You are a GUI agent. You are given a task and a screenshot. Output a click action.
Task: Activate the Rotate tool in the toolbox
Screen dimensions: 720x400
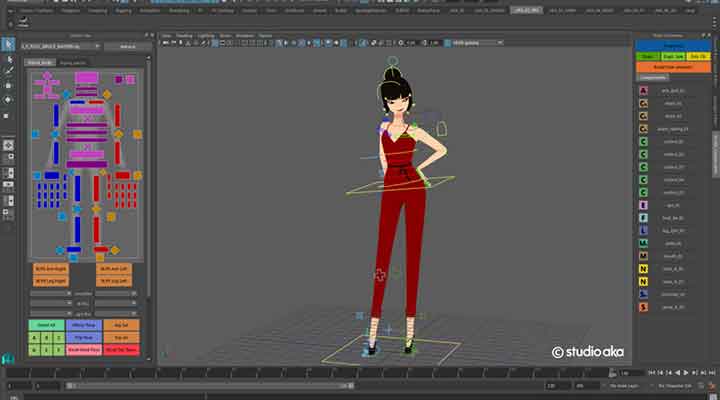[x=7, y=100]
